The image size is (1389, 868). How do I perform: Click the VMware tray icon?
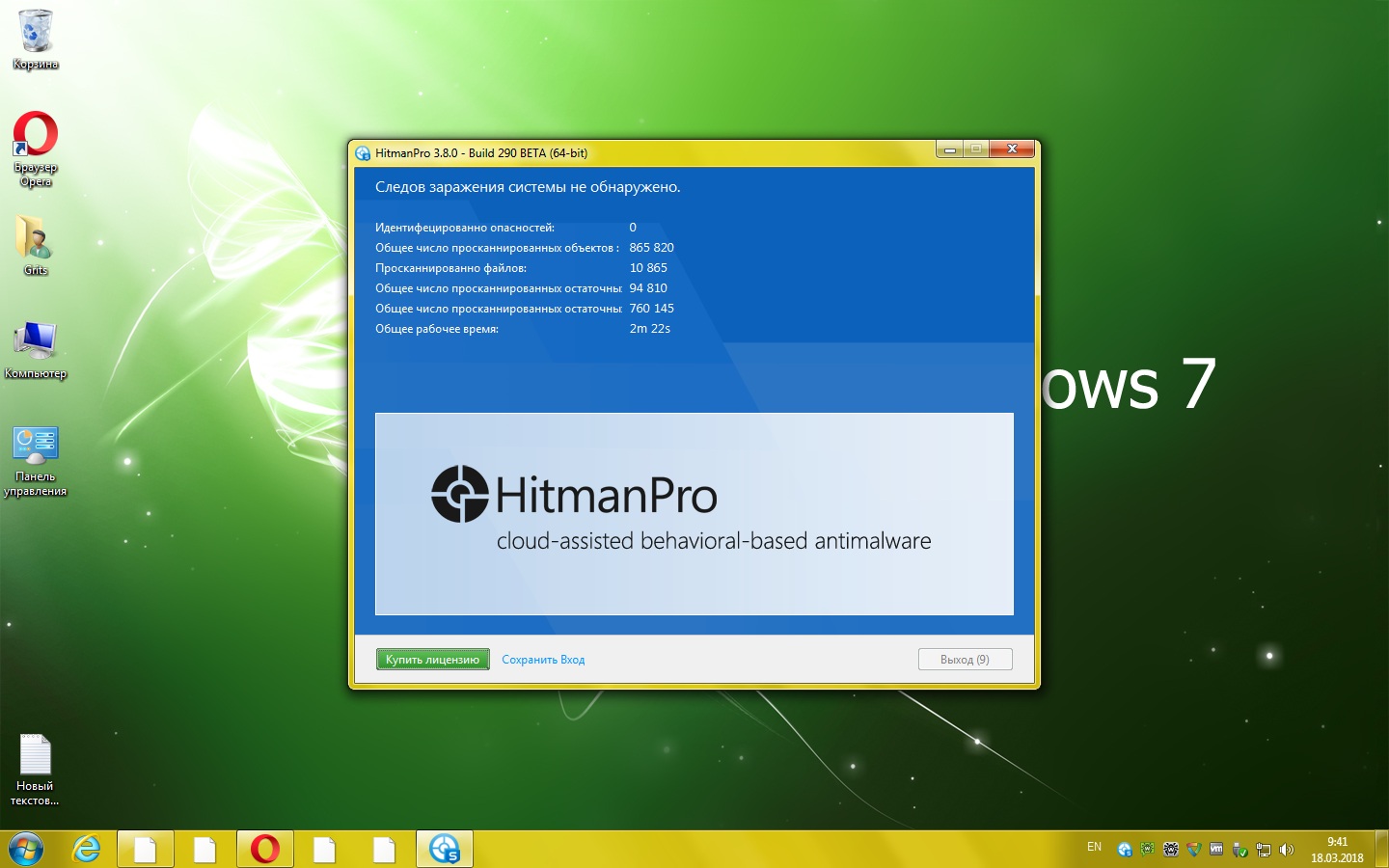tap(1216, 849)
